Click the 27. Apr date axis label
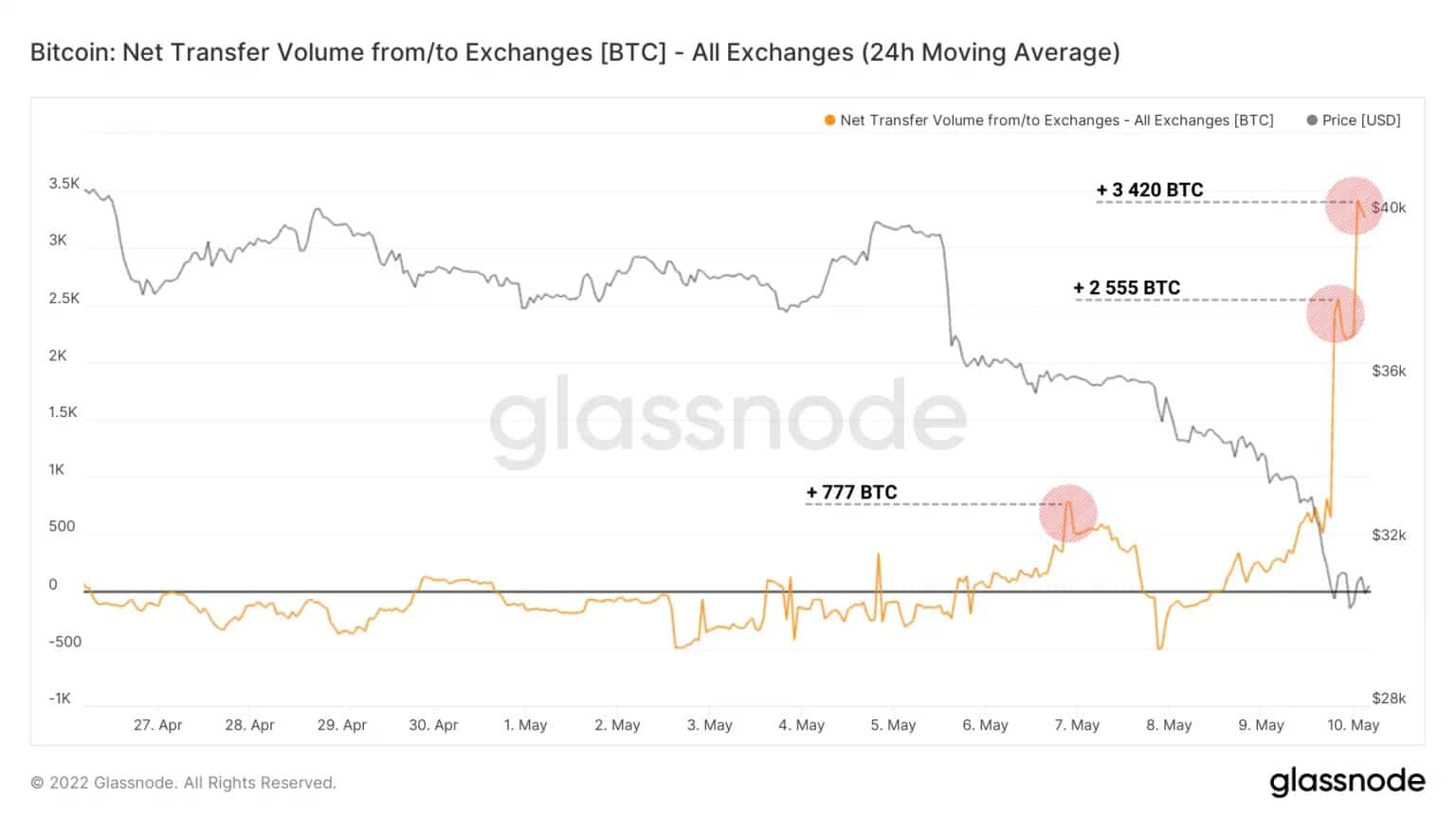1456x819 pixels. [157, 725]
